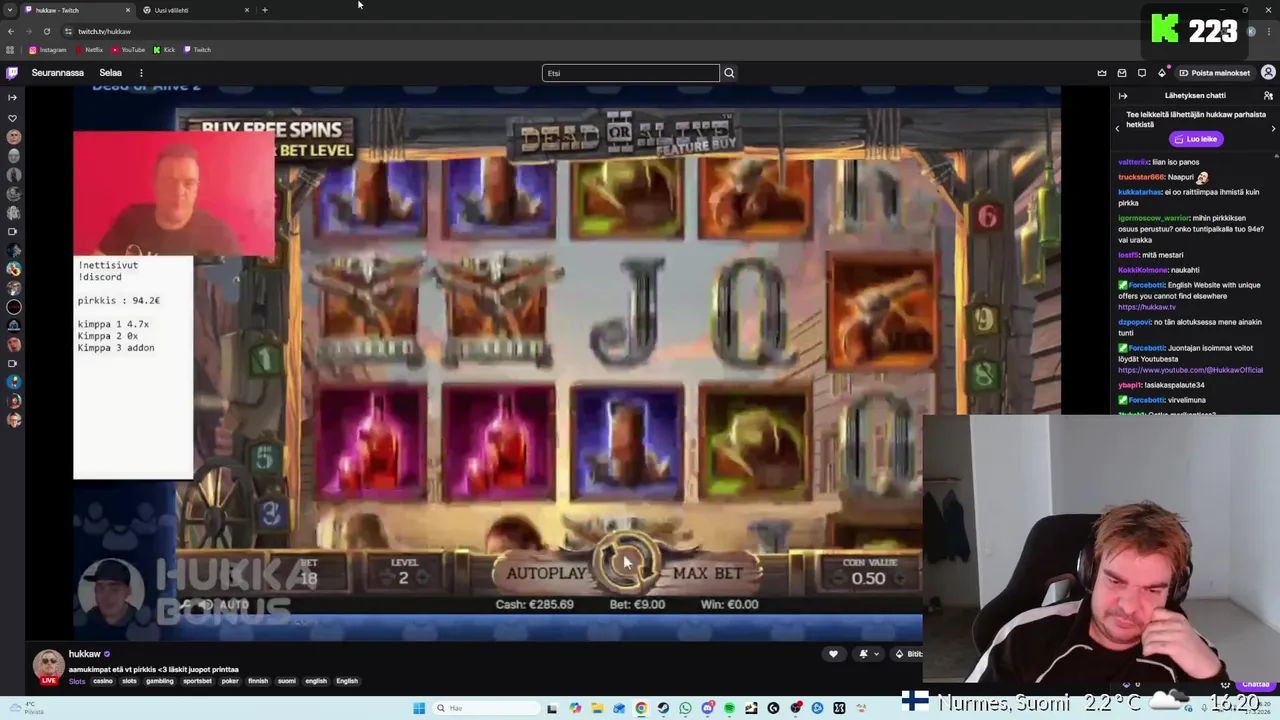1280x720 pixels.
Task: Click the browser back arrow
Action: (x=11, y=31)
